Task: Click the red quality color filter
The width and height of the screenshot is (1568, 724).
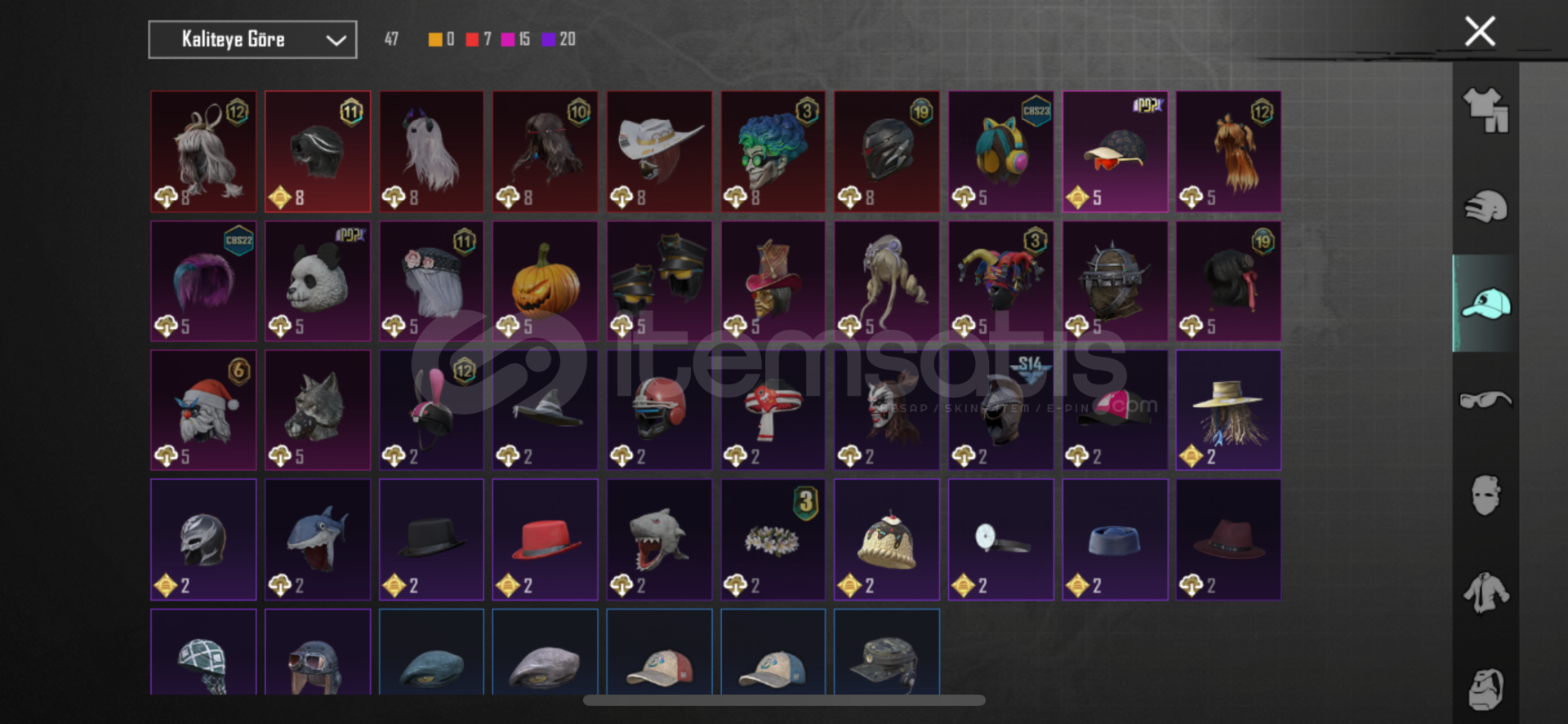Action: tap(472, 39)
